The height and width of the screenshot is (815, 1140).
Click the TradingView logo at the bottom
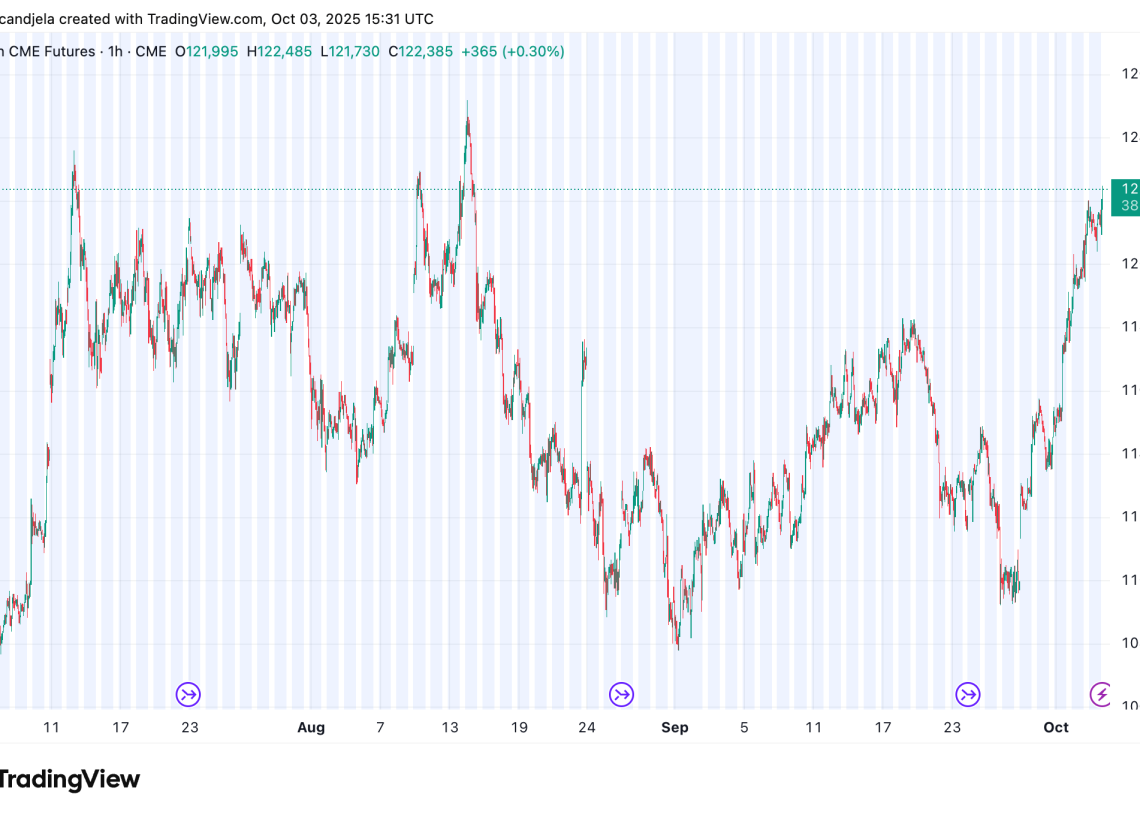click(68, 779)
